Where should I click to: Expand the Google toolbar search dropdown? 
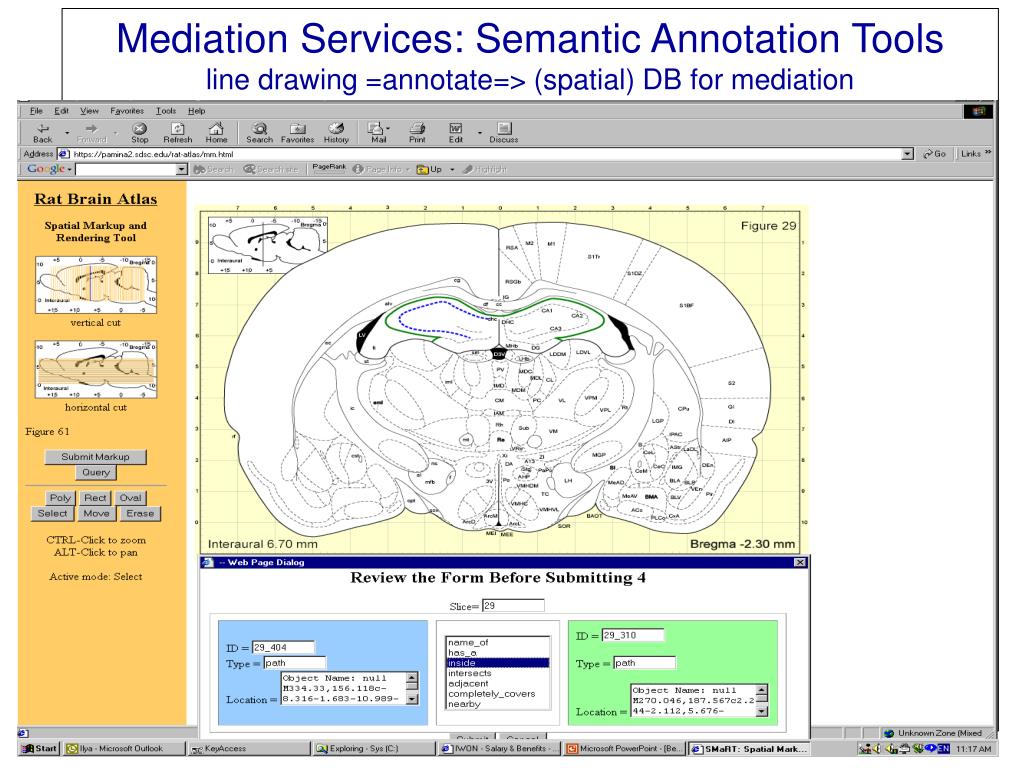click(181, 170)
